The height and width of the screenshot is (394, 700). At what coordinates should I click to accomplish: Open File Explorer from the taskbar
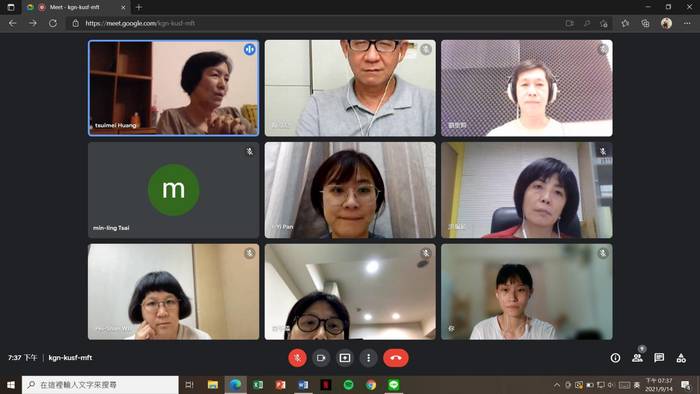coord(213,385)
